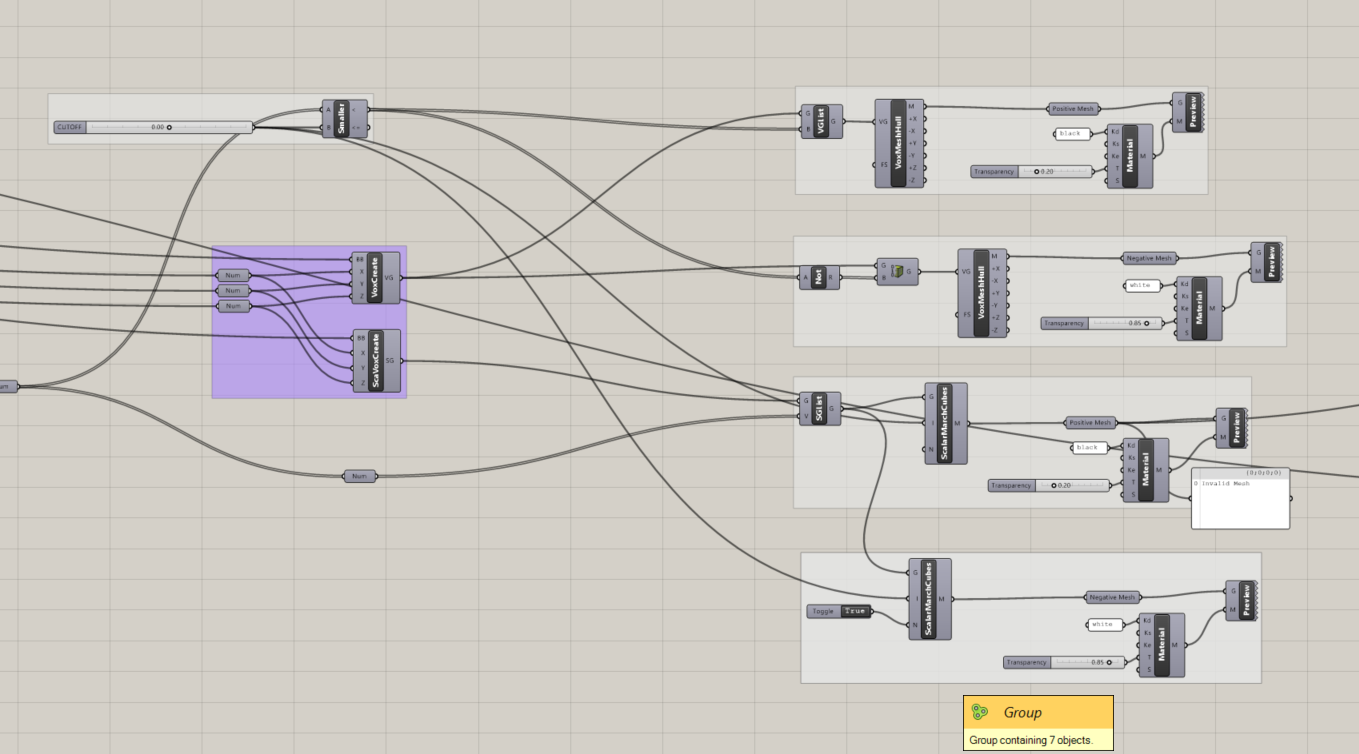Select ScalarMarchCubes component fed by the Toggle

tap(930, 599)
